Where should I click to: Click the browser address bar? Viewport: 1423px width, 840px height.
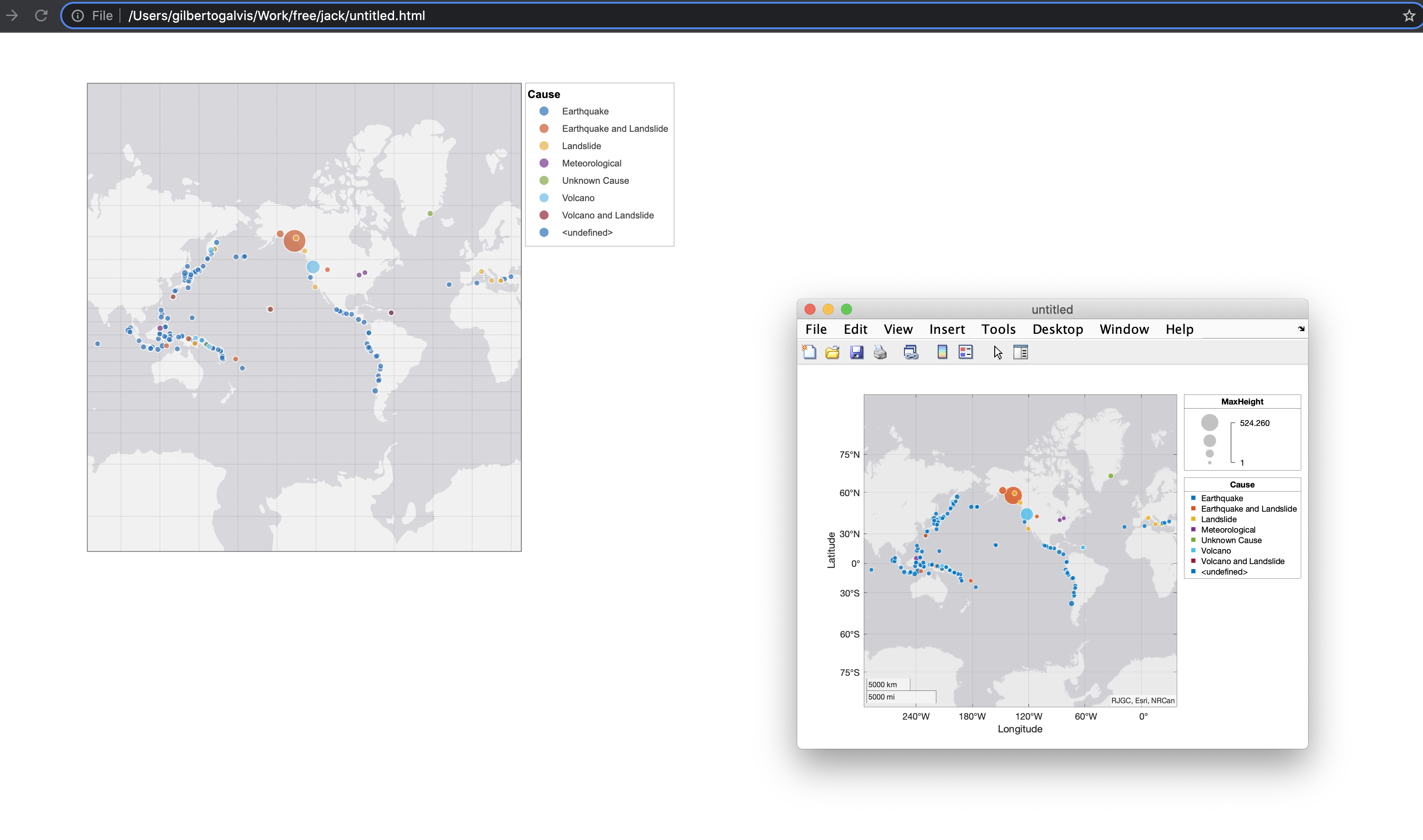[679, 16]
